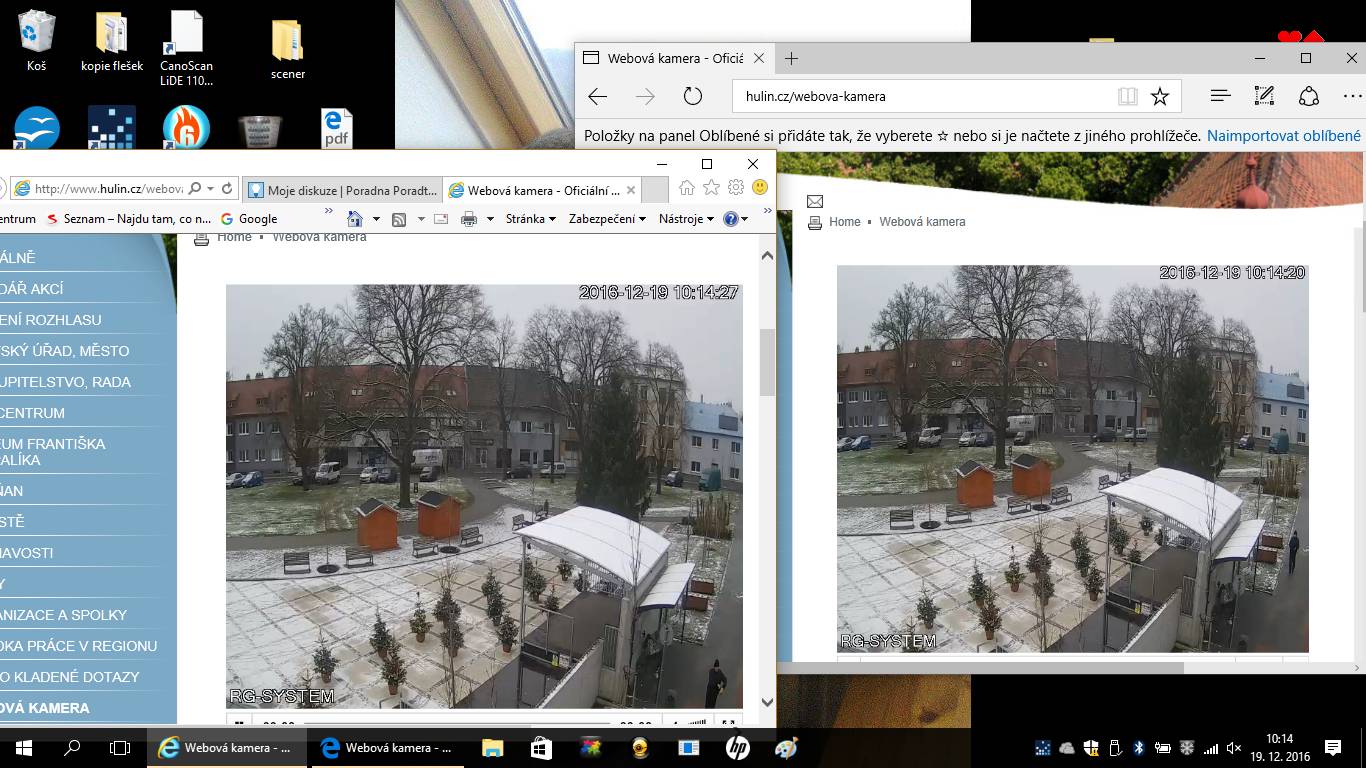The image size is (1366, 768).
Task: Make a web note in Edge
Action: pos(1264,96)
